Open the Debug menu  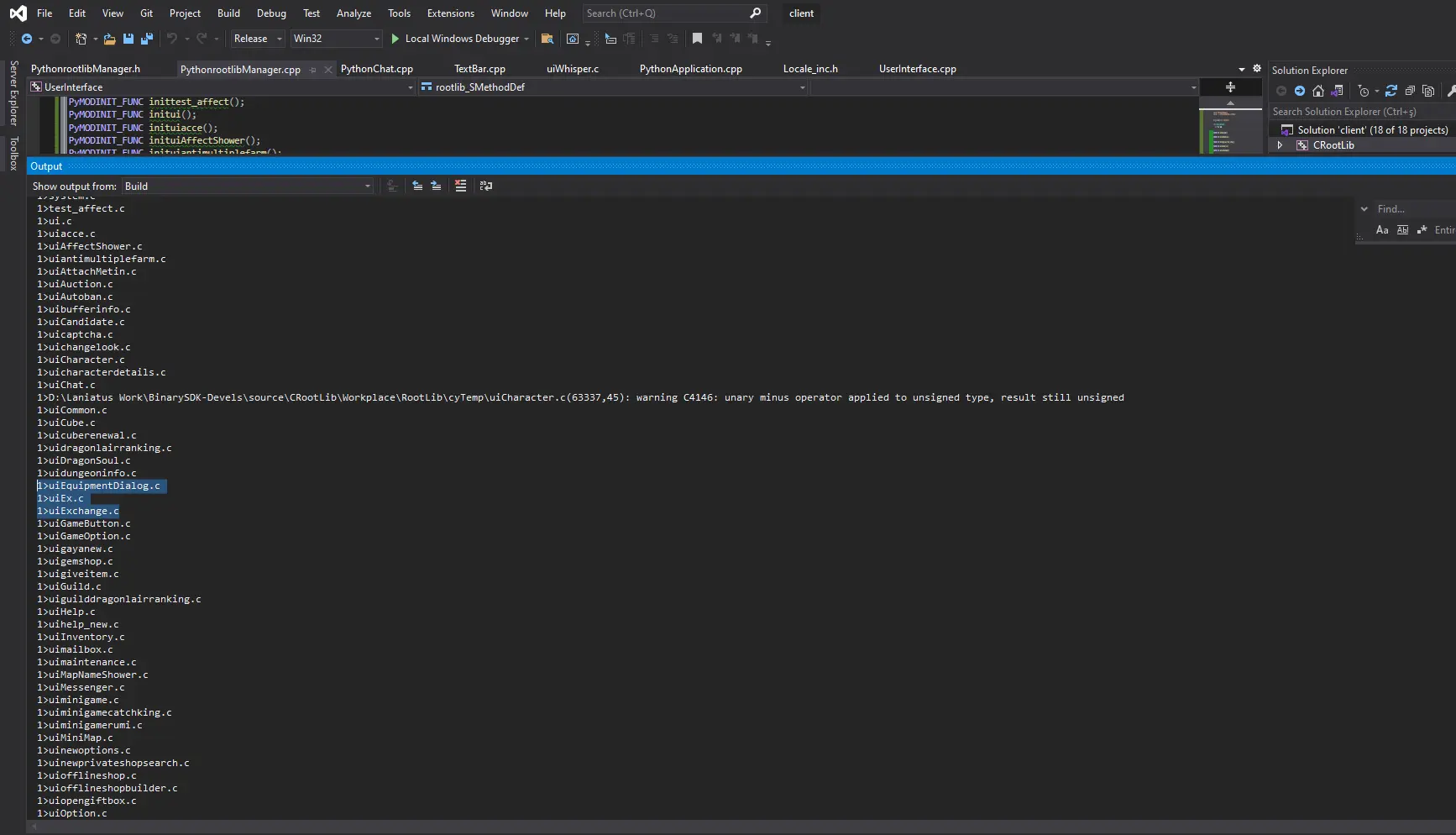coord(271,13)
